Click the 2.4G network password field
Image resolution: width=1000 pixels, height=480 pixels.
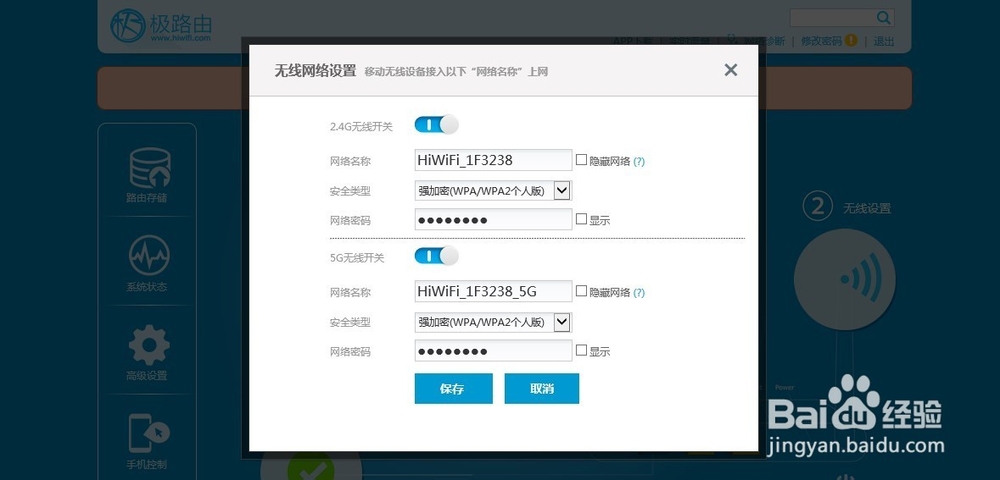pyautogui.click(x=493, y=220)
